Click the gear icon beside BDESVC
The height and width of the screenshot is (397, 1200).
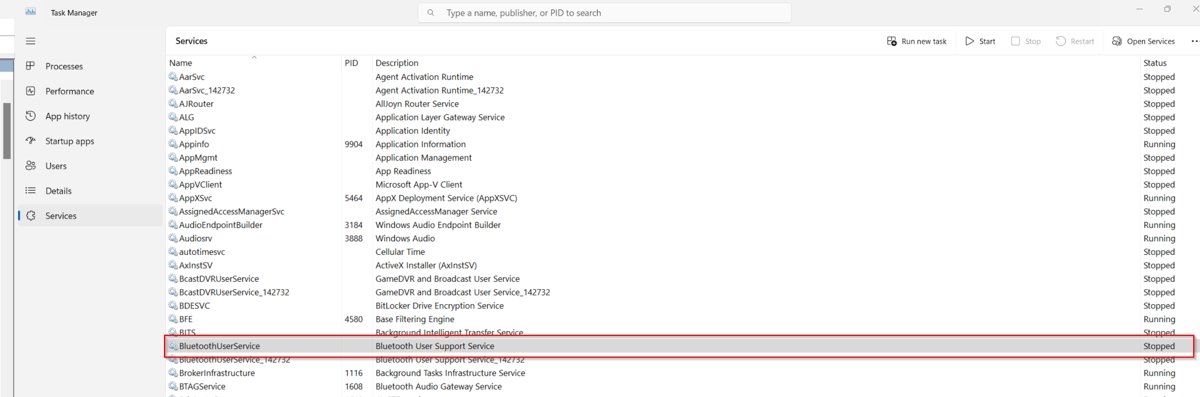(174, 306)
